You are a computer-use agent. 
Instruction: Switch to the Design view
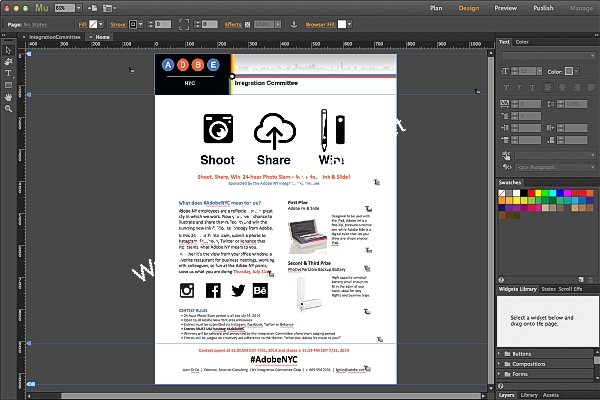[469, 8]
